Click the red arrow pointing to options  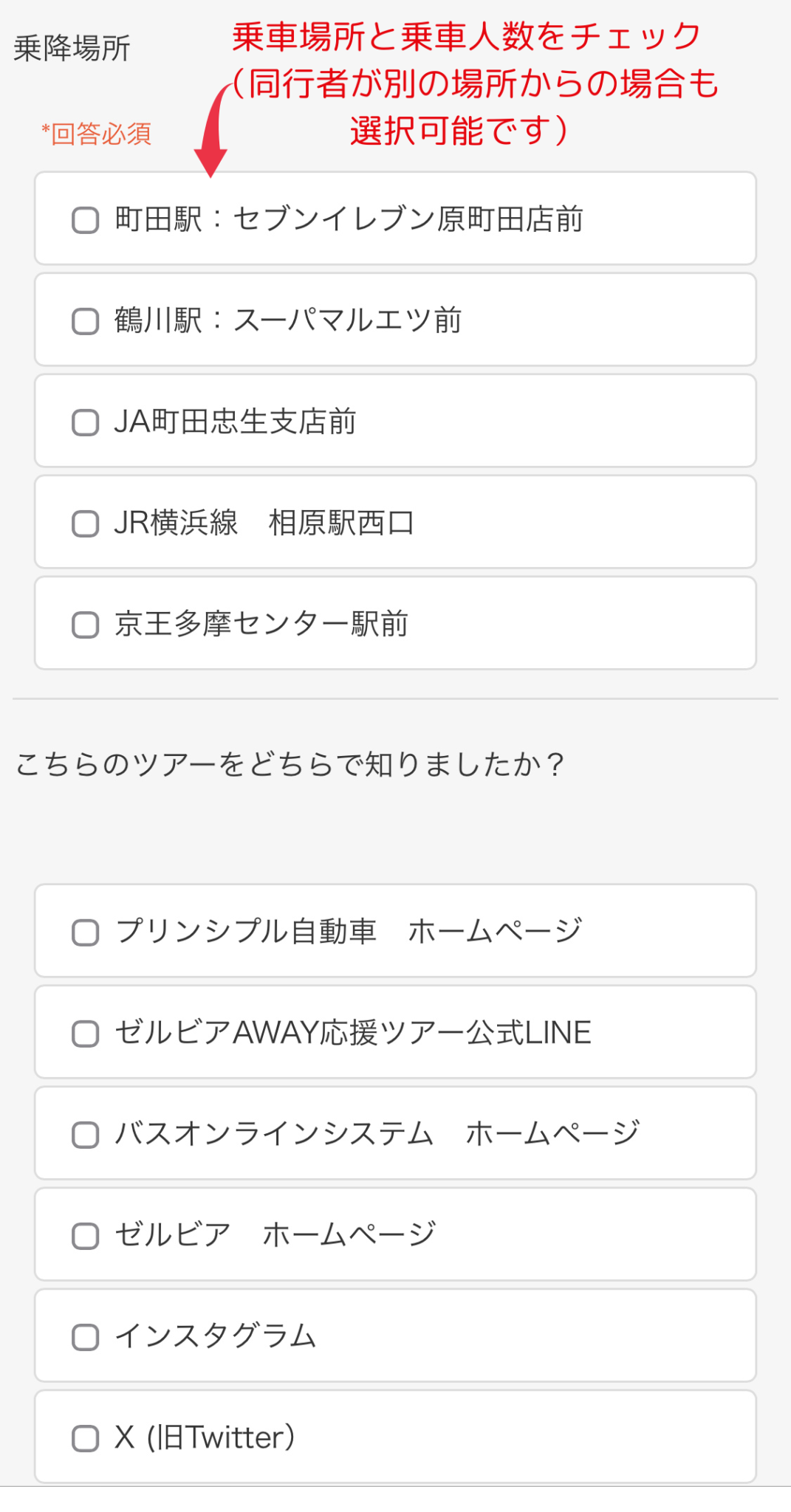tap(213, 133)
